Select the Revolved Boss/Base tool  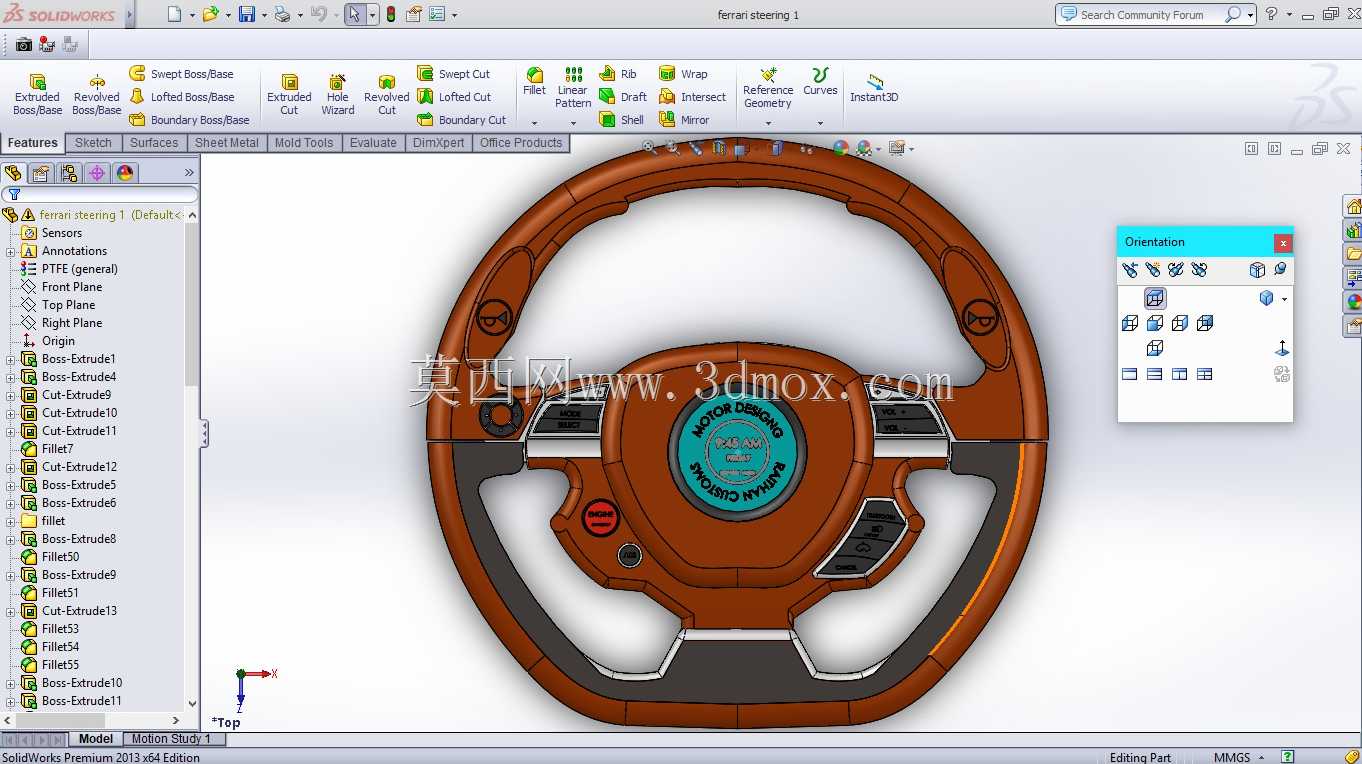(96, 94)
